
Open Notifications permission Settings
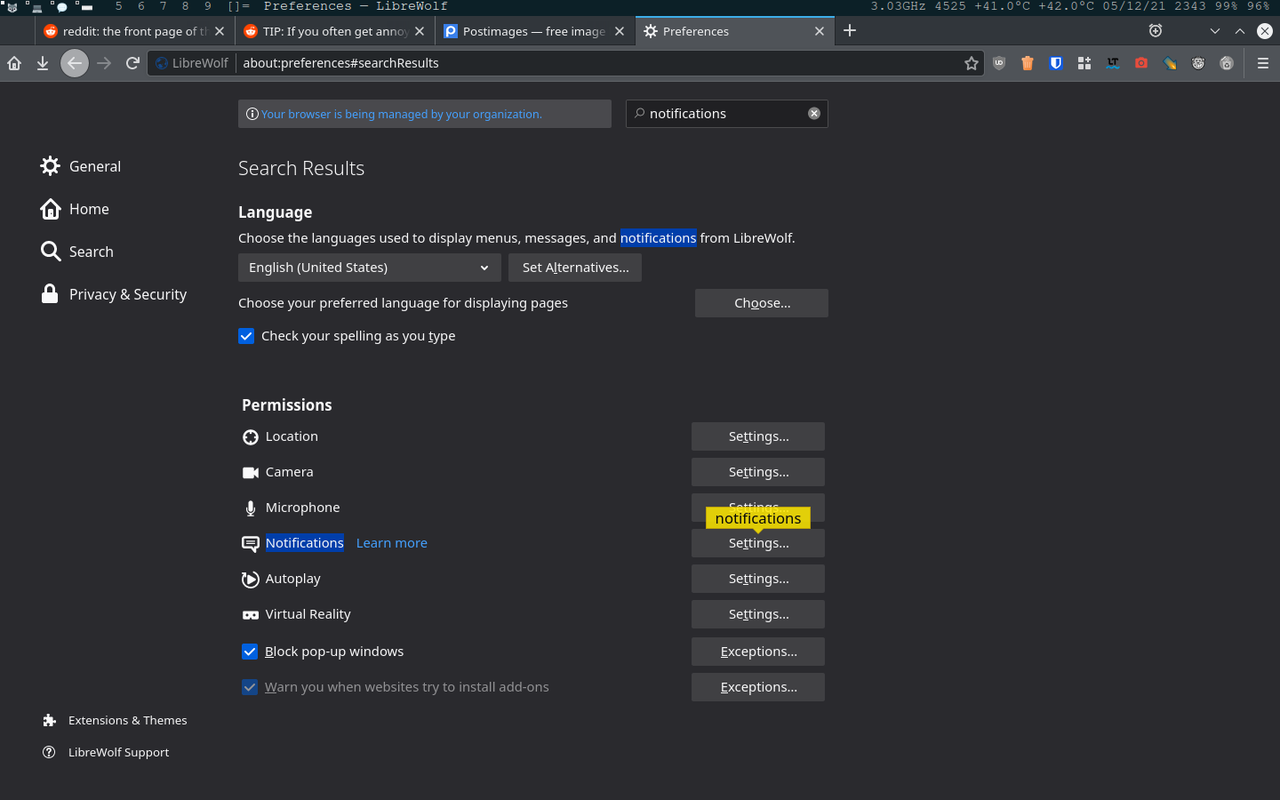[758, 545]
